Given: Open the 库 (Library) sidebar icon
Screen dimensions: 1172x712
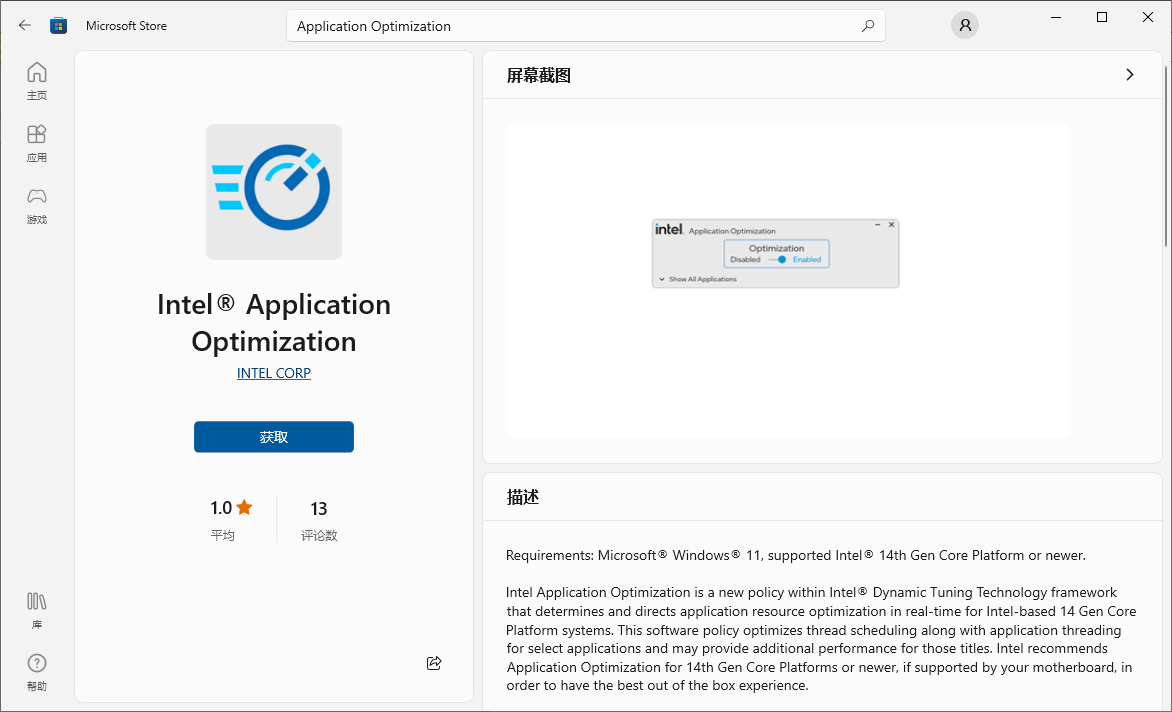Looking at the screenshot, I should pyautogui.click(x=37, y=608).
